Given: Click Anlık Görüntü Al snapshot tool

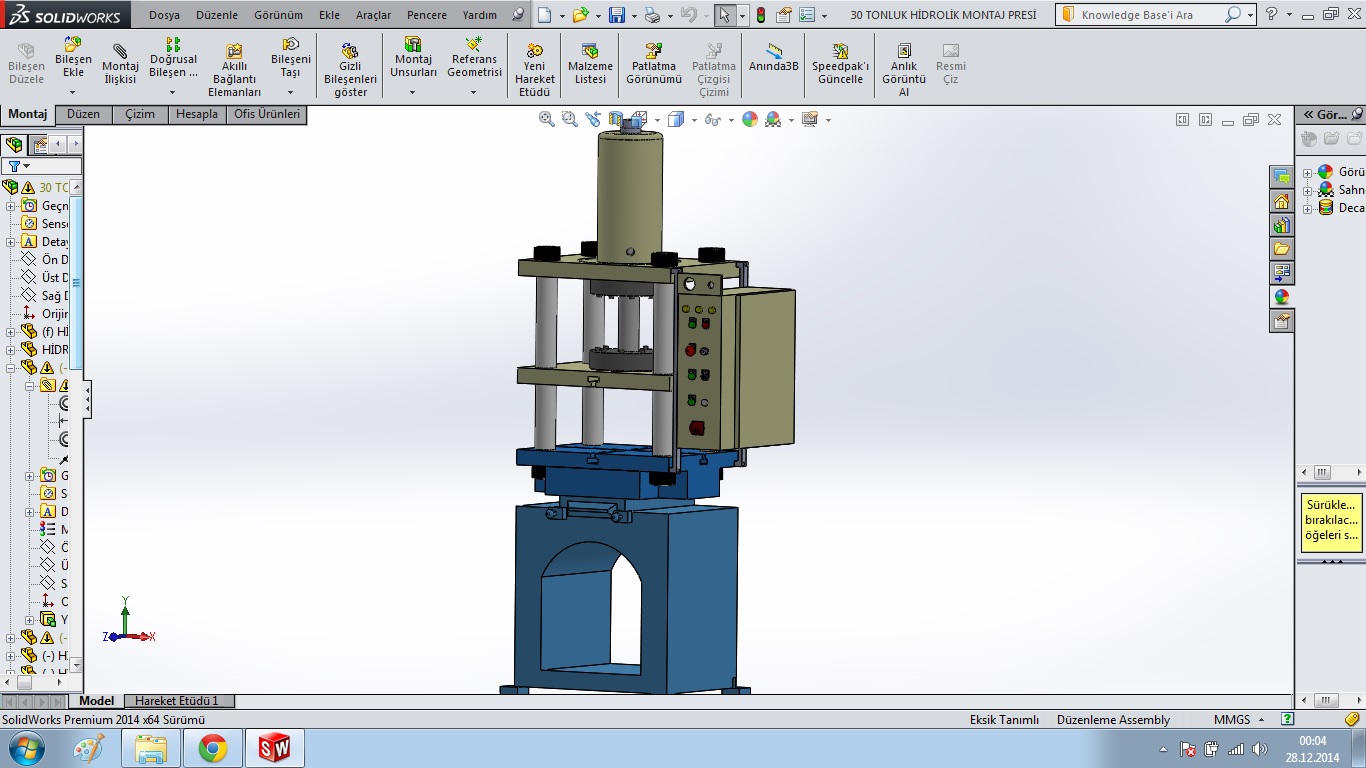Looking at the screenshot, I should tap(904, 70).
